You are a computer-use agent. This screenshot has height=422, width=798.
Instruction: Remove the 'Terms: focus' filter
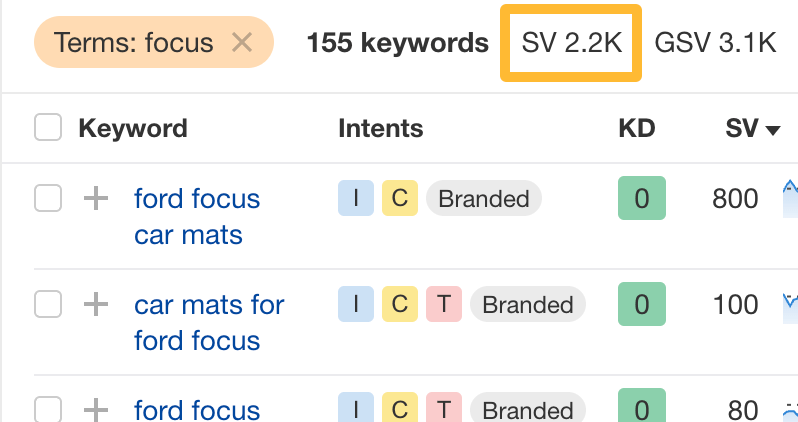point(241,42)
